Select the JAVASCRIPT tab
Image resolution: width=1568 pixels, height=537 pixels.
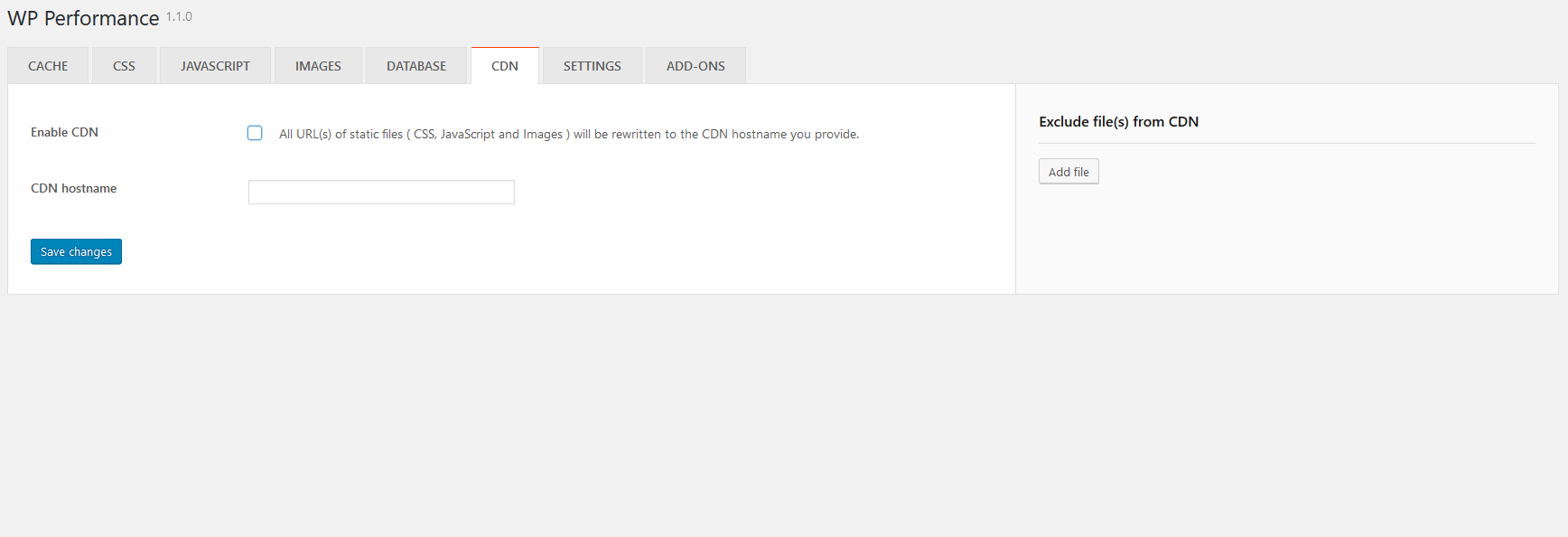coord(215,66)
